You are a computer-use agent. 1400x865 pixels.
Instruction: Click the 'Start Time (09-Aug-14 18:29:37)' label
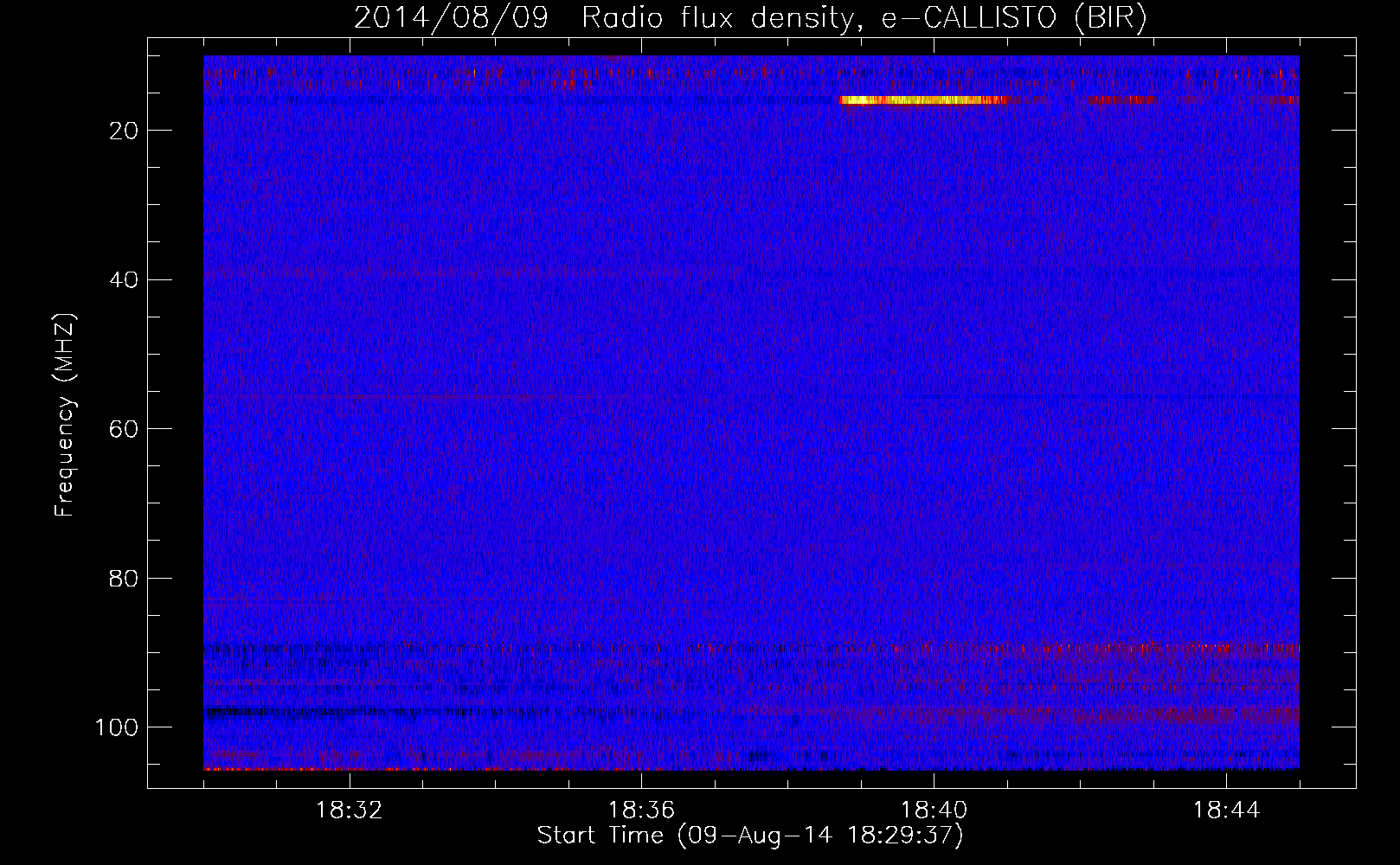pos(750,836)
